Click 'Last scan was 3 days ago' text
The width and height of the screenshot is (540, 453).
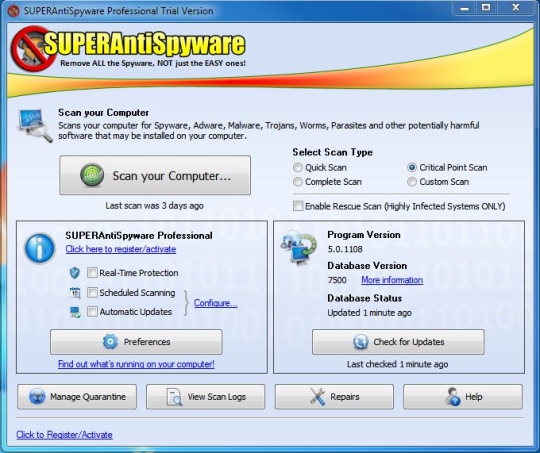(154, 206)
